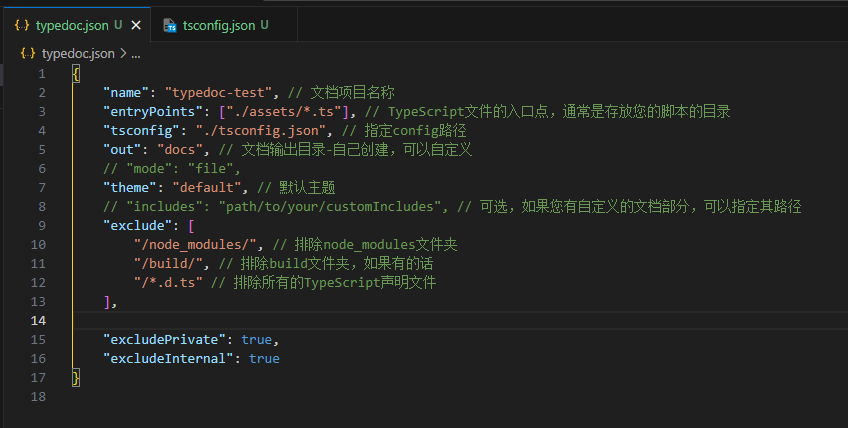Click the JSON braces icon on typedoc.json tab

(x=21, y=24)
